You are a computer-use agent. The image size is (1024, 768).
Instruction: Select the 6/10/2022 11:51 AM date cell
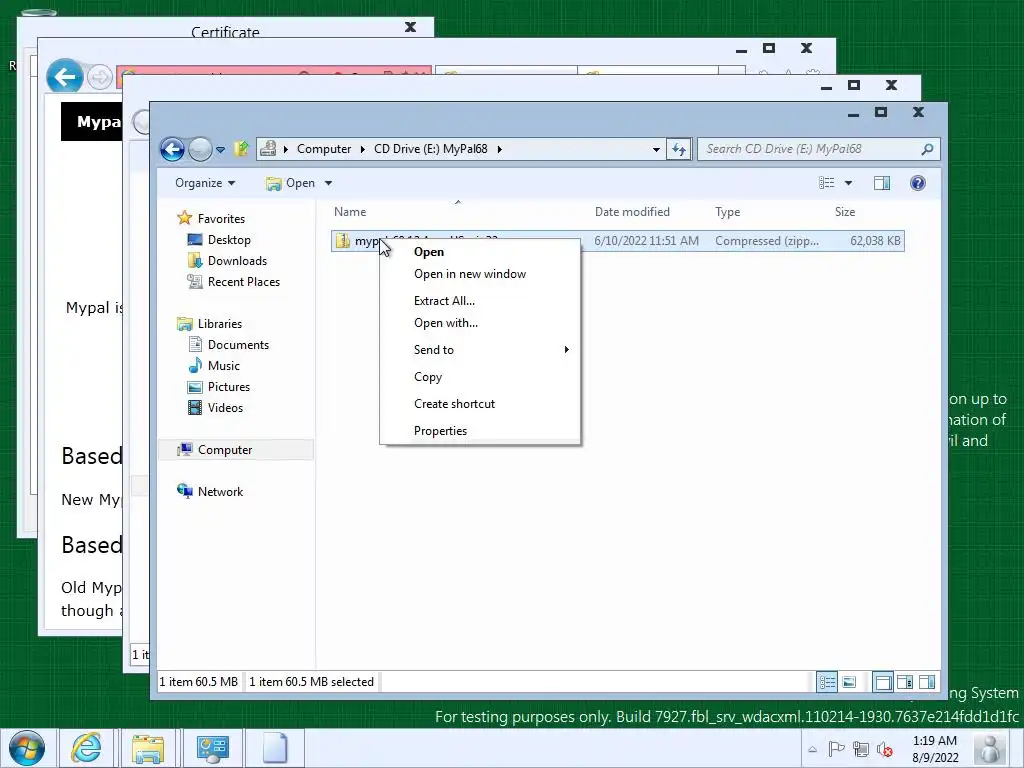tap(646, 241)
